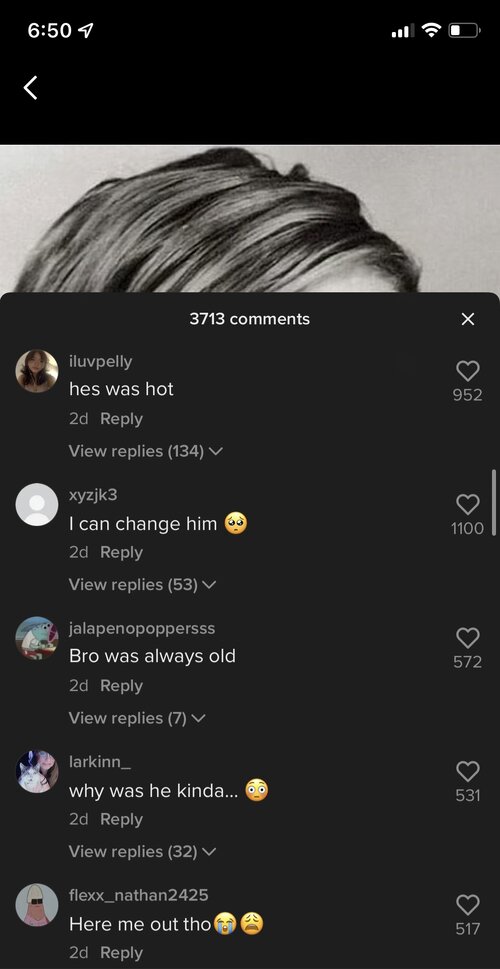The width and height of the screenshot is (500, 969).
Task: Tap heart on larkinn_'s comment
Action: coord(468,771)
